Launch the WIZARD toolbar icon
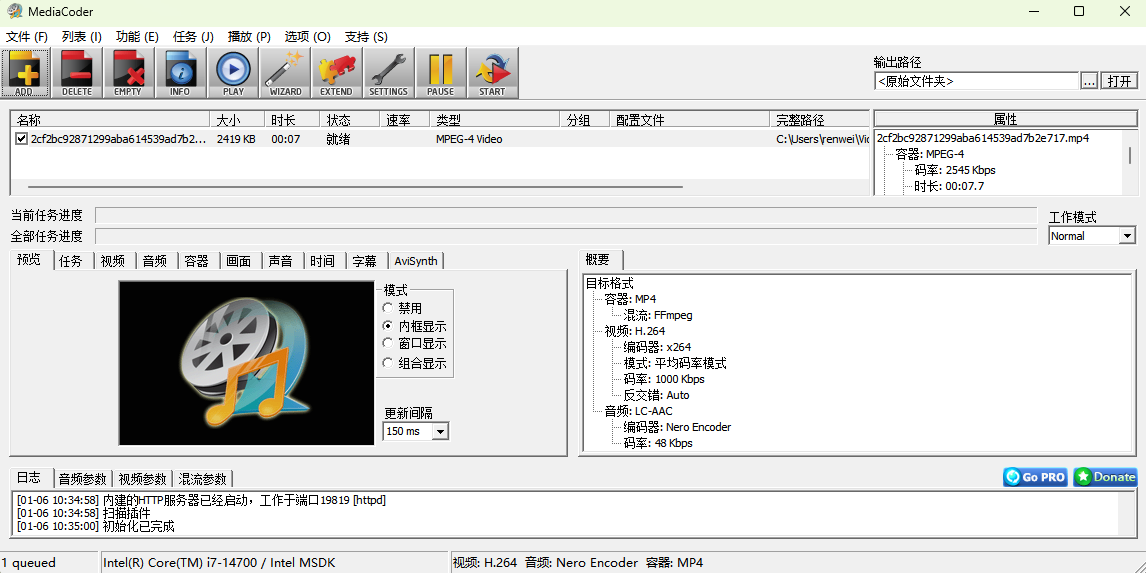The height and width of the screenshot is (573, 1146). (285, 72)
